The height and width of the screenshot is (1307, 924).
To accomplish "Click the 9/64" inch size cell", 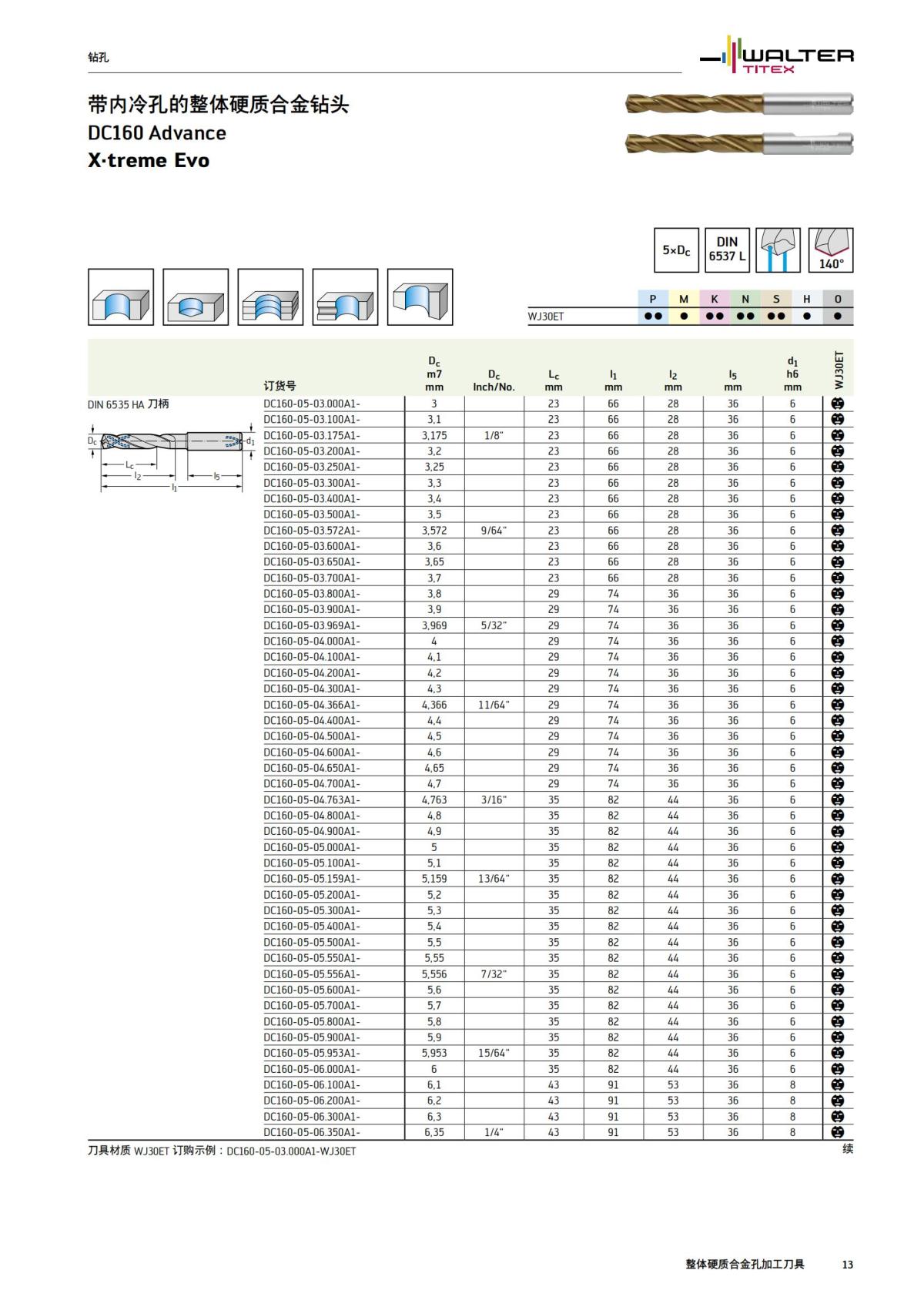I will [x=494, y=531].
